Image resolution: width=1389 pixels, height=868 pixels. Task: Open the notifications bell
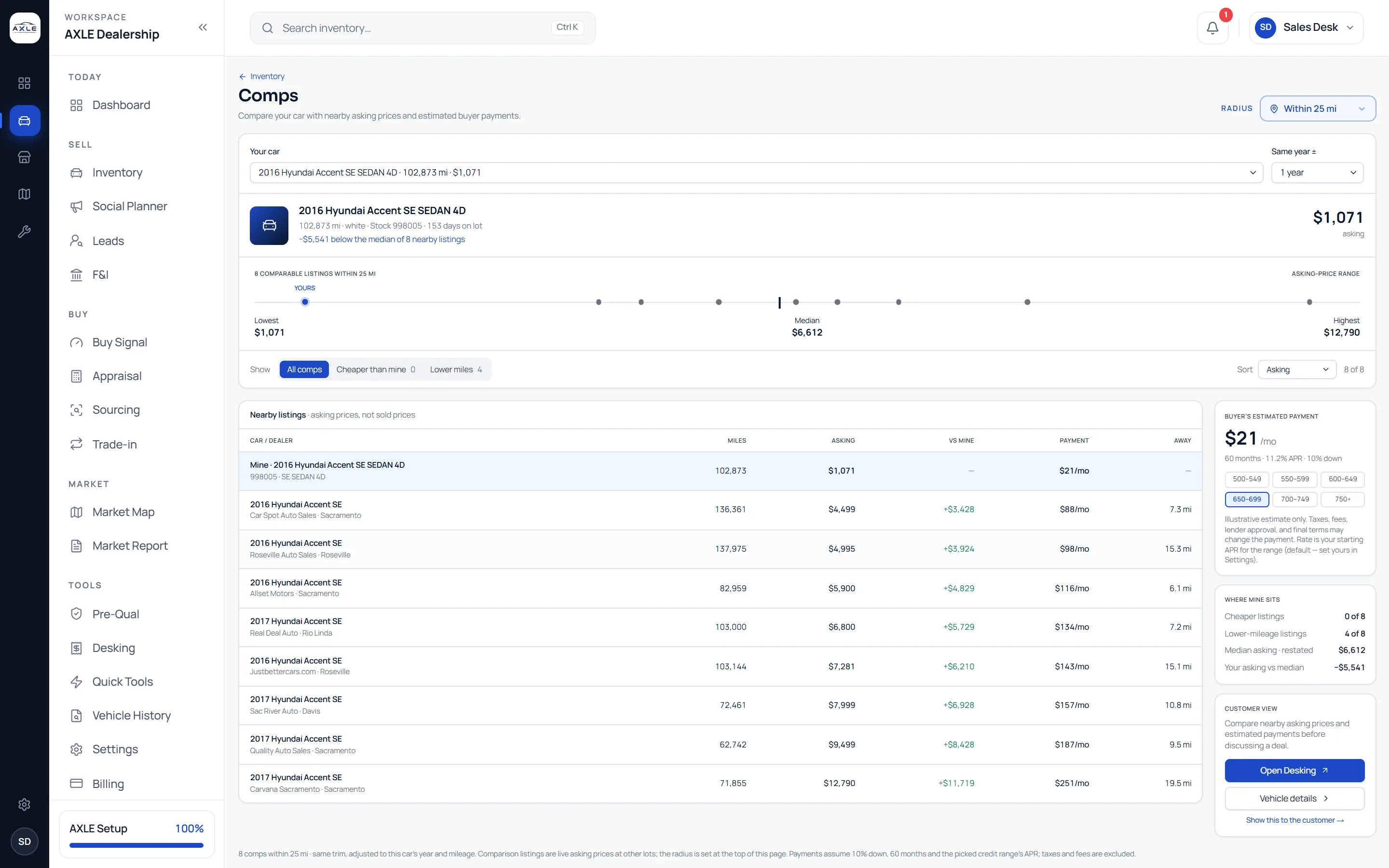point(1212,27)
